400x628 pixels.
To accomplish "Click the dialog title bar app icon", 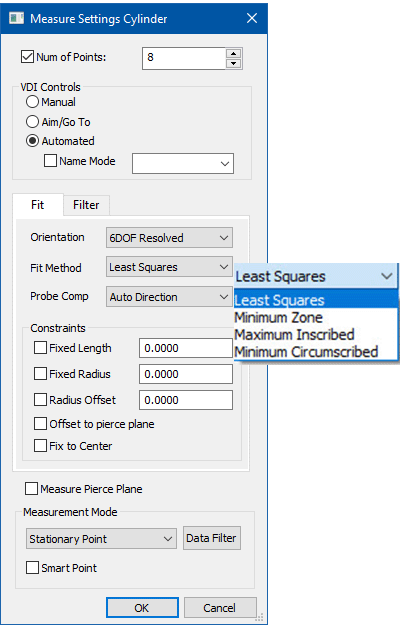I will 16,18.
